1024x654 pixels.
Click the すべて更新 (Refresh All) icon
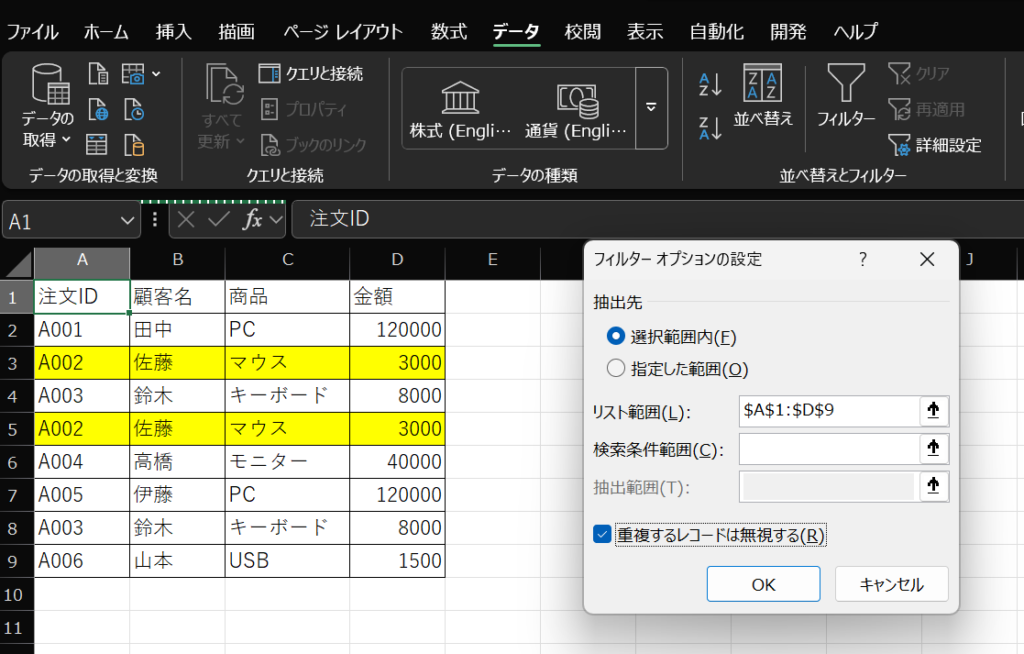[225, 85]
